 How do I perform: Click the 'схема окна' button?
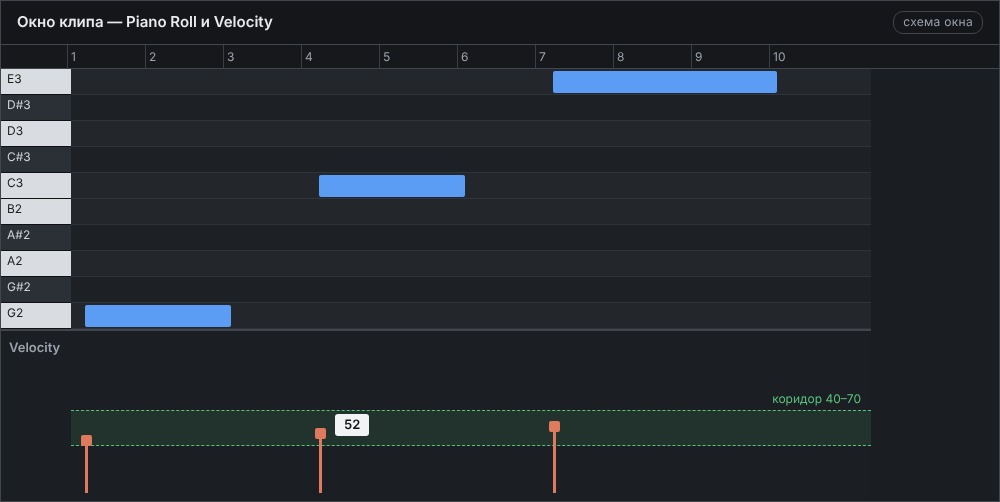pyautogui.click(x=938, y=22)
